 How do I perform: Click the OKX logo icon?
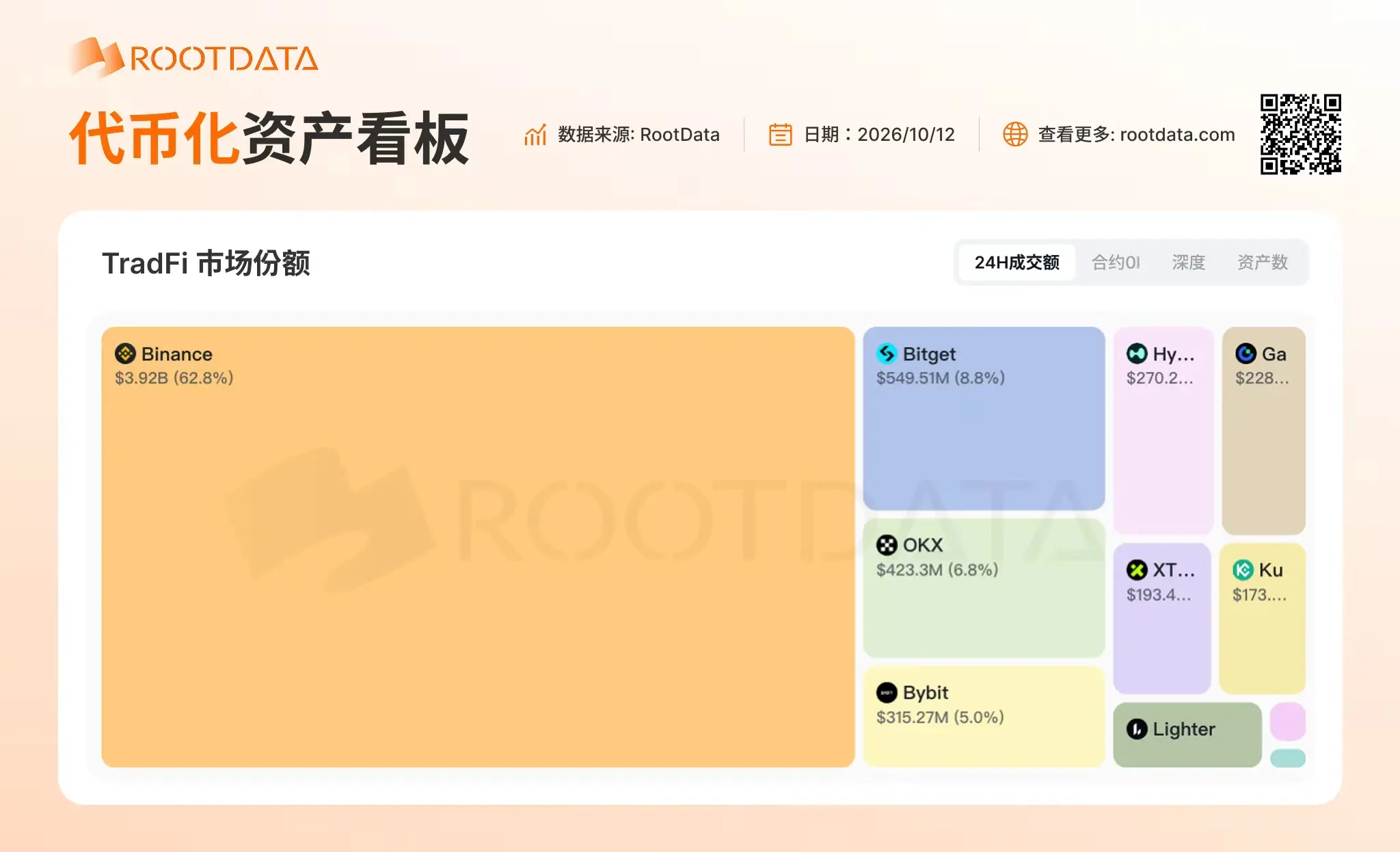(x=887, y=545)
